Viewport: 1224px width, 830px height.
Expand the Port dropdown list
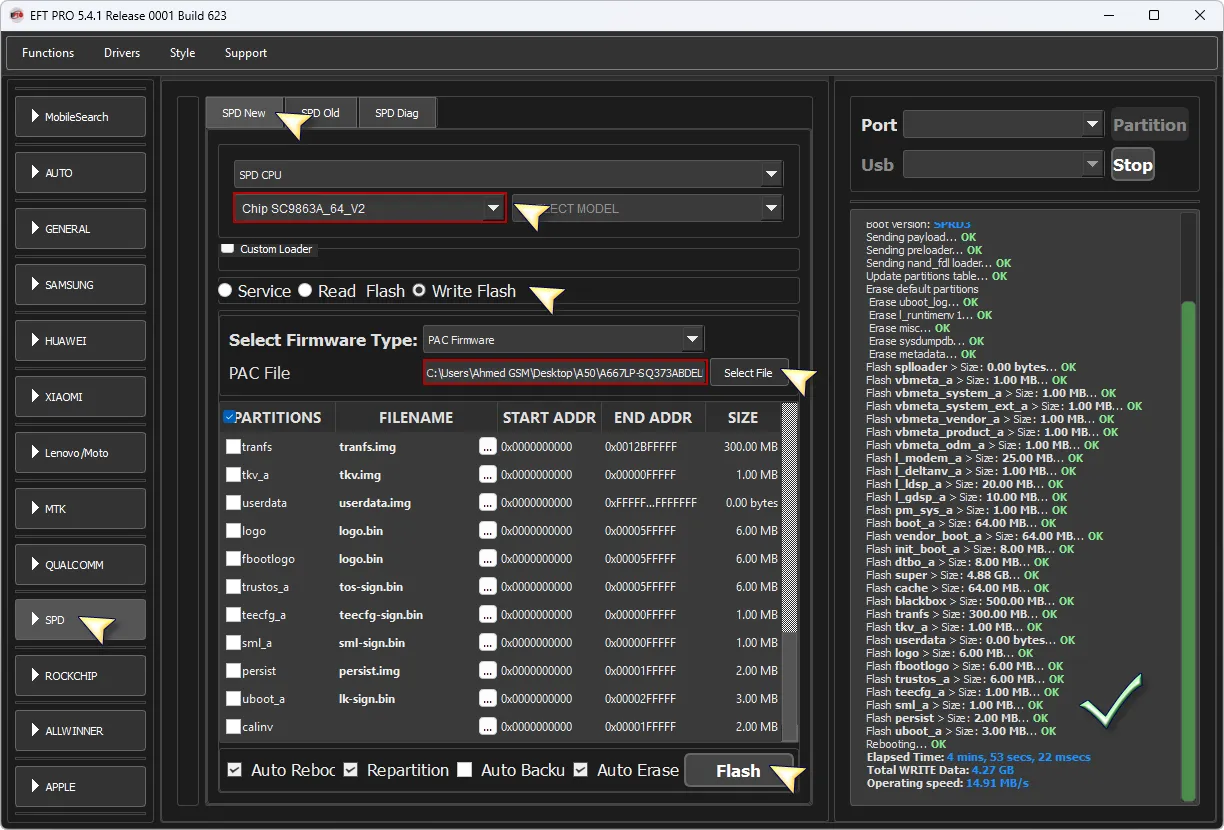1092,125
